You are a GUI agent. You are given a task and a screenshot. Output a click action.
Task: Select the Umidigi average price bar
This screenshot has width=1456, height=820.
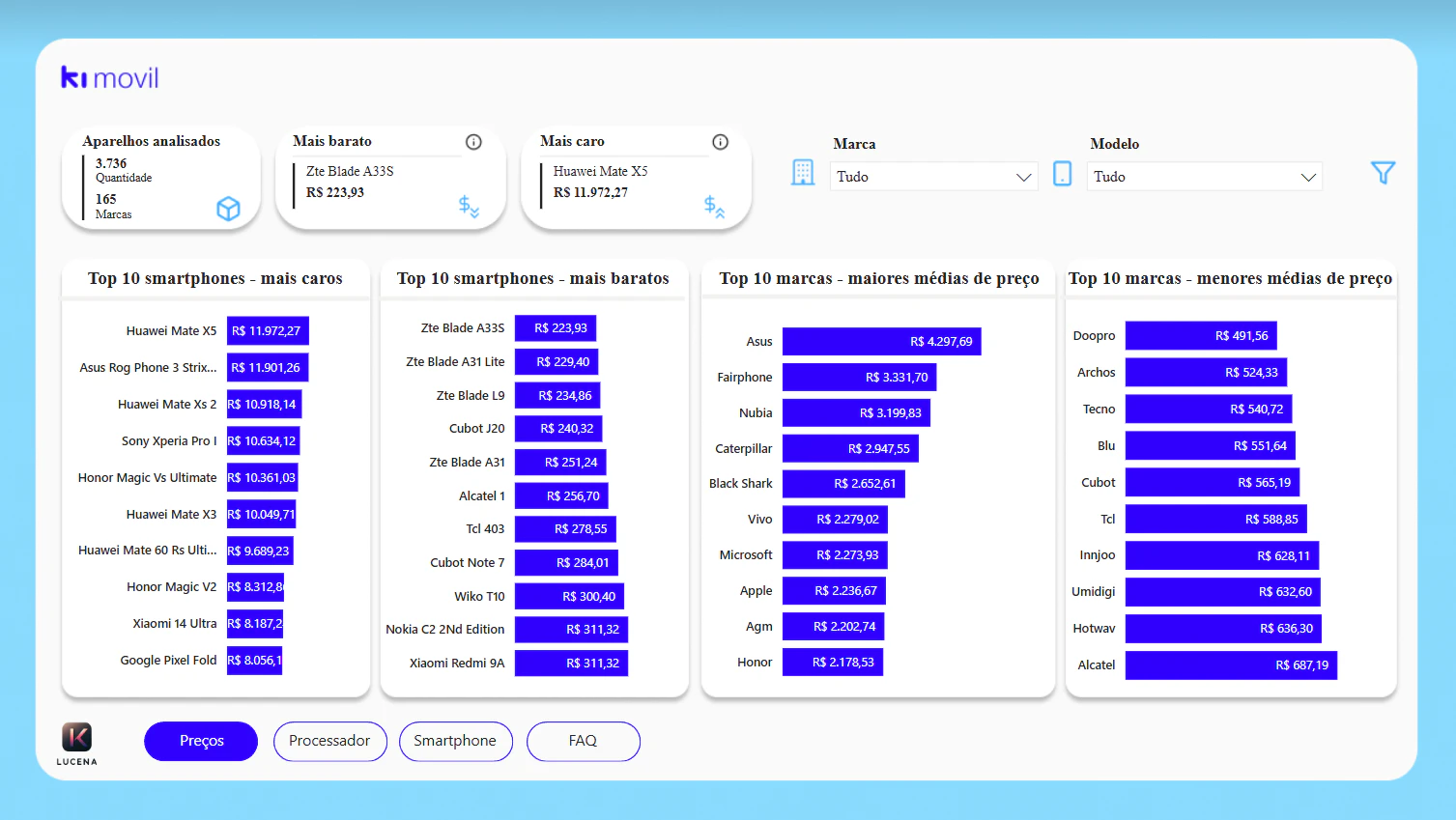click(x=1223, y=591)
